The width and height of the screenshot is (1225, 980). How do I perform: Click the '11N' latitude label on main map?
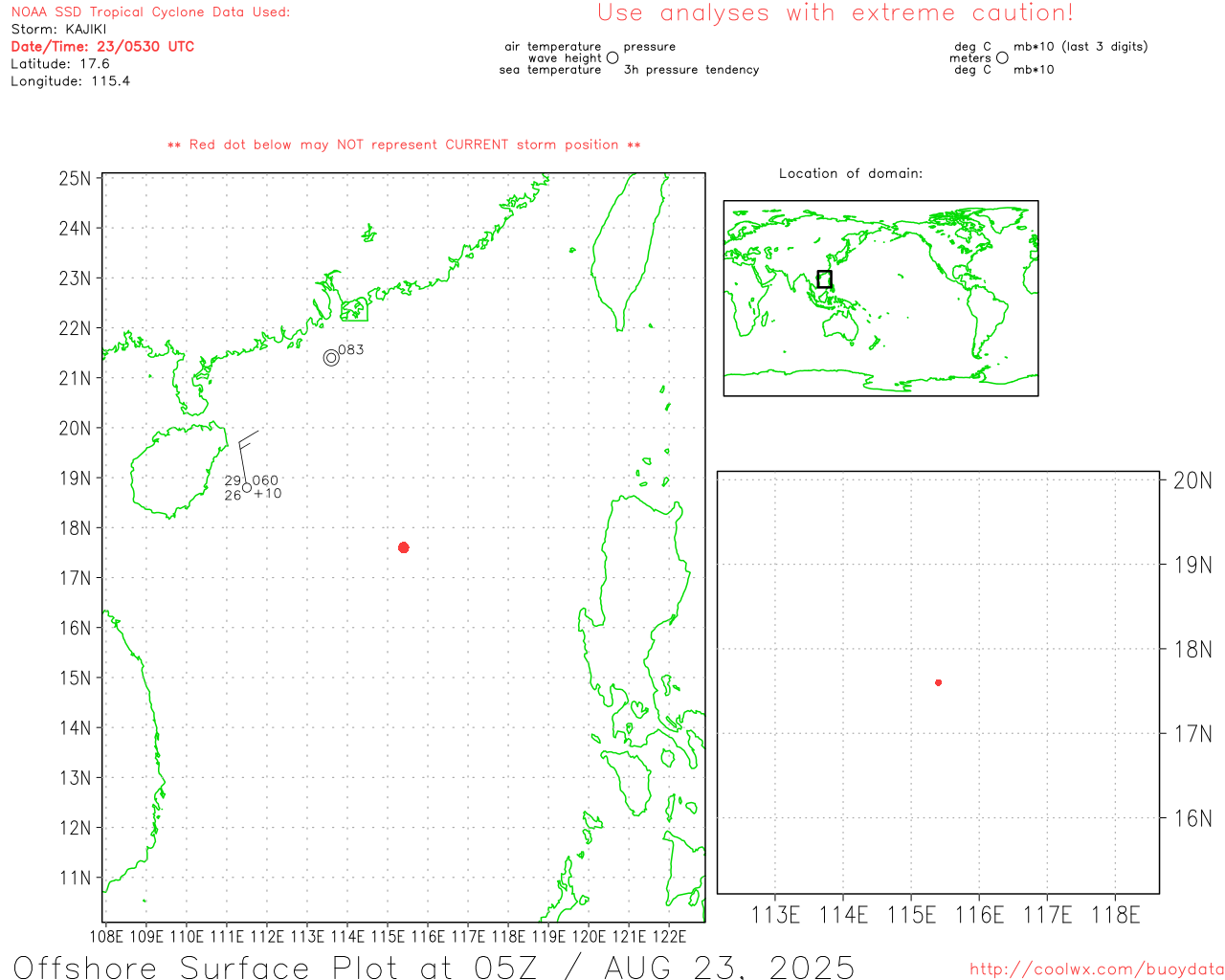click(75, 878)
